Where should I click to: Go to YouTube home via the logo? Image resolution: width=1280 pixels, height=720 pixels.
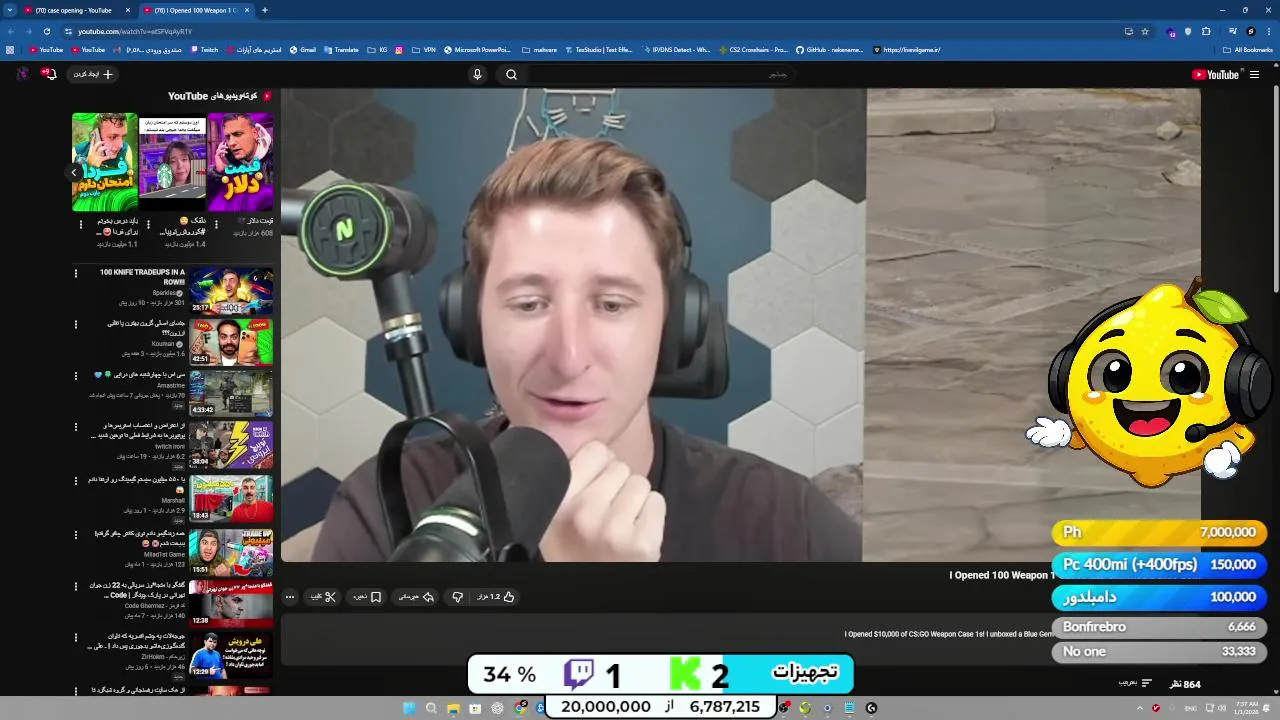(x=1215, y=74)
